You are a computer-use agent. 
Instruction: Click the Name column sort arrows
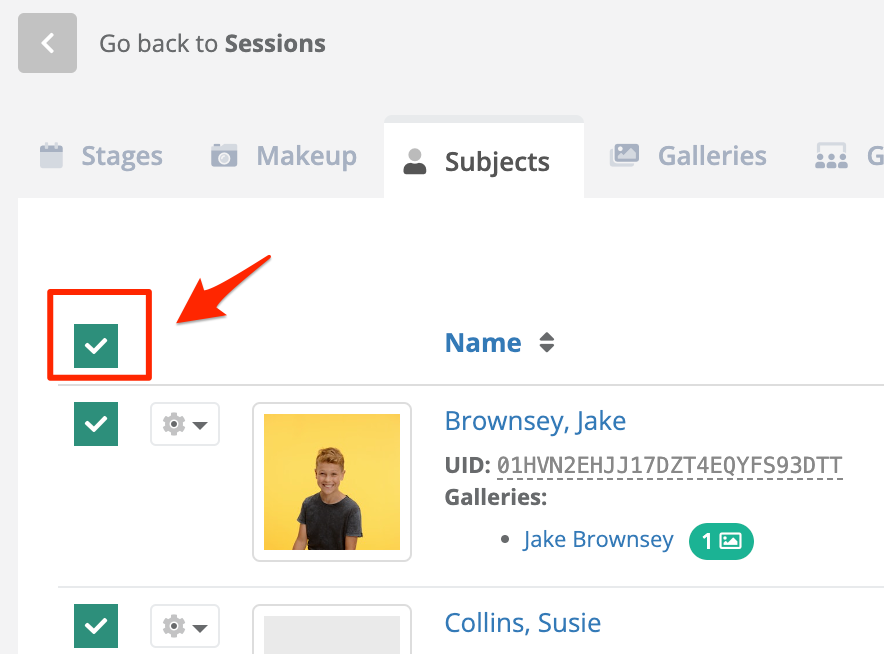546,342
